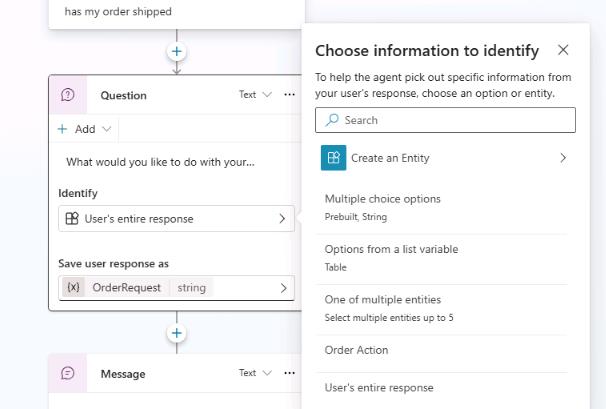The image size is (606, 409).
Task: Close the Choose information panel
Action: [x=563, y=50]
